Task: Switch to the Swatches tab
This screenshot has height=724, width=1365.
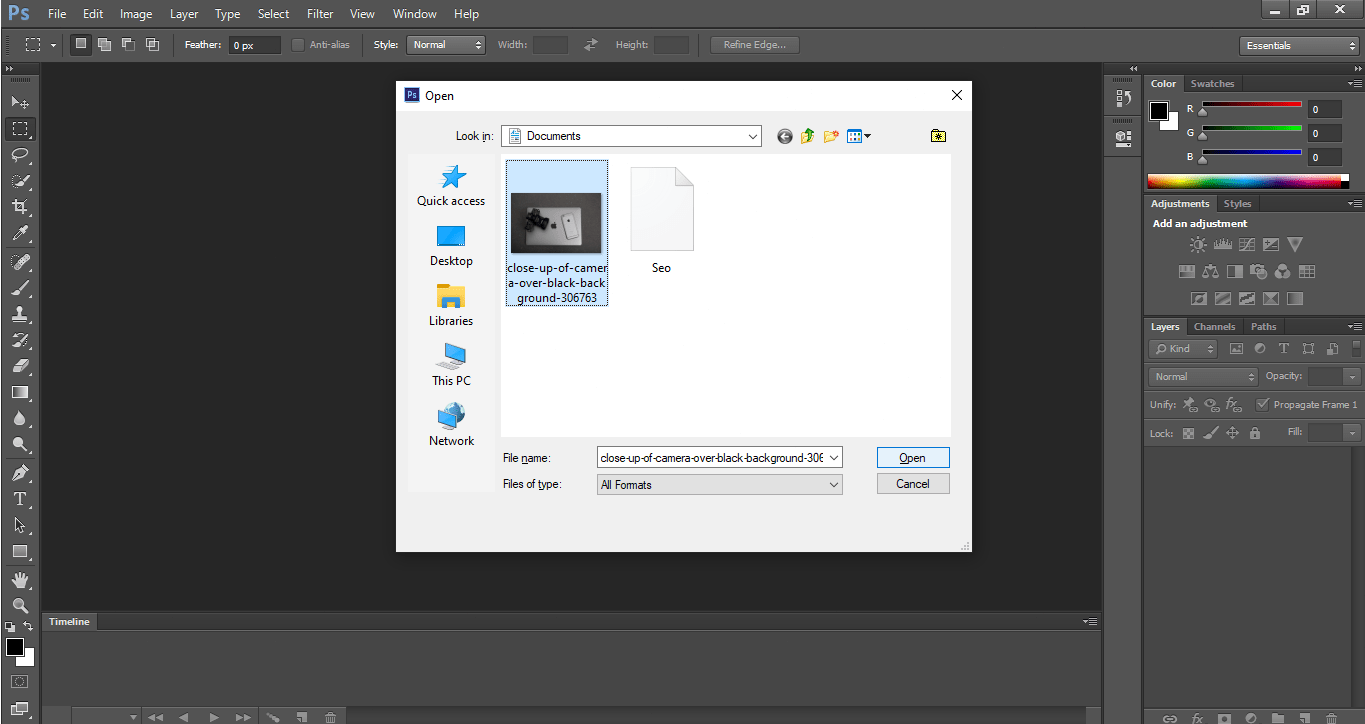Action: click(1212, 83)
